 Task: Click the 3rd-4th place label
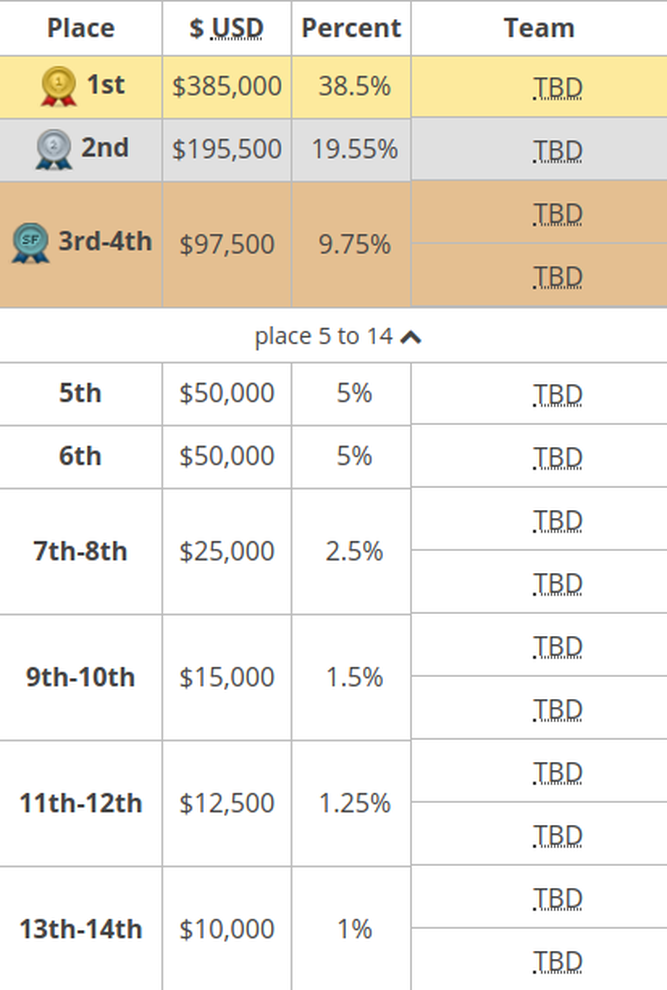pyautogui.click(x=105, y=241)
